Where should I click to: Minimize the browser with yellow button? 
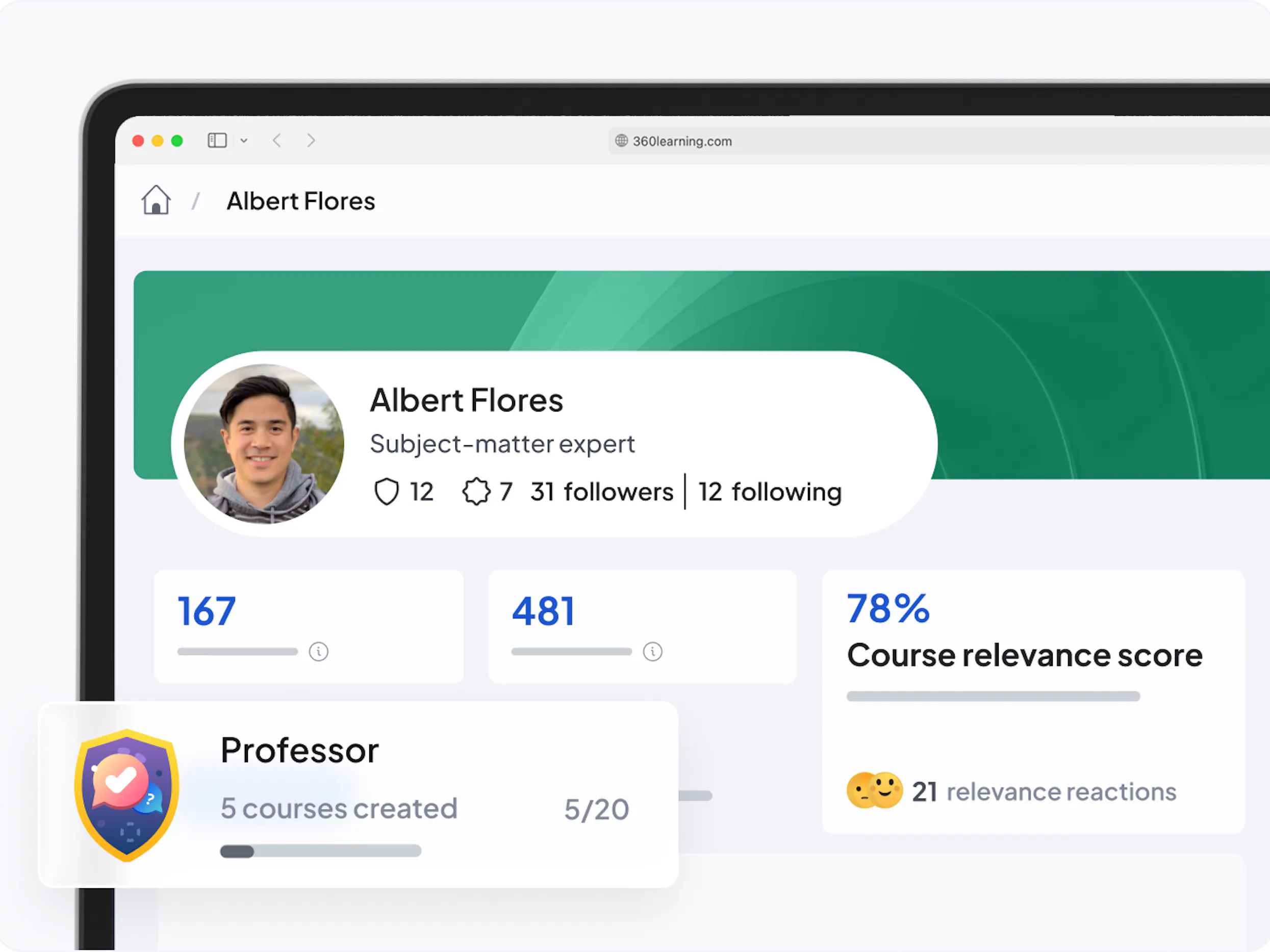(x=157, y=141)
